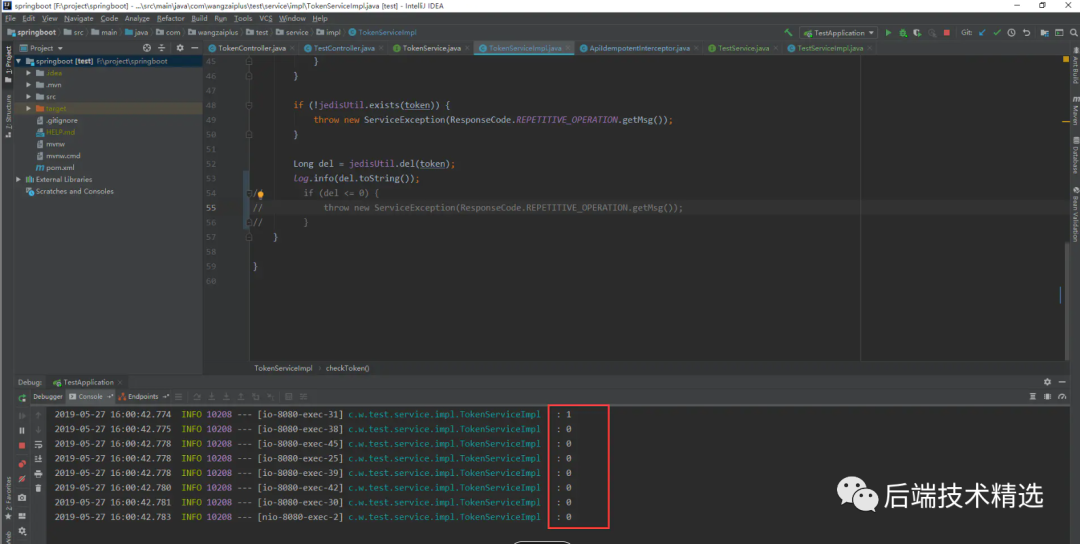The image size is (1080, 544).
Task: Switch to ApiIdempotentInterceptor.java tab
Action: pyautogui.click(x=639, y=48)
